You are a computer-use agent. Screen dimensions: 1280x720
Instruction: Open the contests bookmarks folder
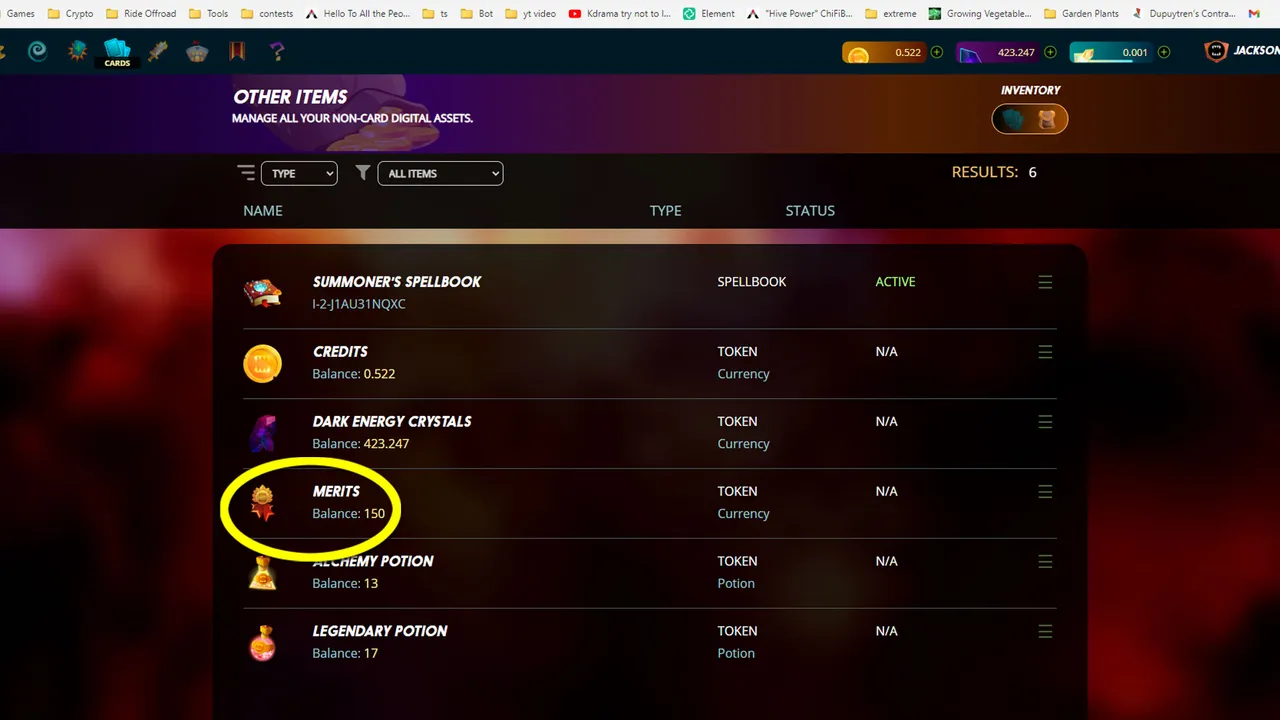point(267,14)
